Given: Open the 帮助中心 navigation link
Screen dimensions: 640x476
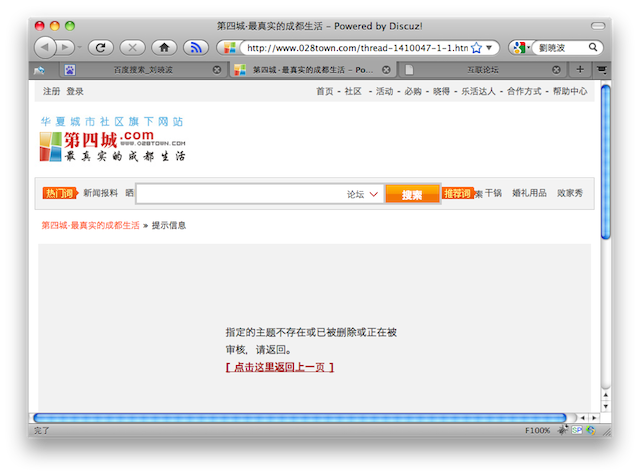Looking at the screenshot, I should [x=570, y=91].
